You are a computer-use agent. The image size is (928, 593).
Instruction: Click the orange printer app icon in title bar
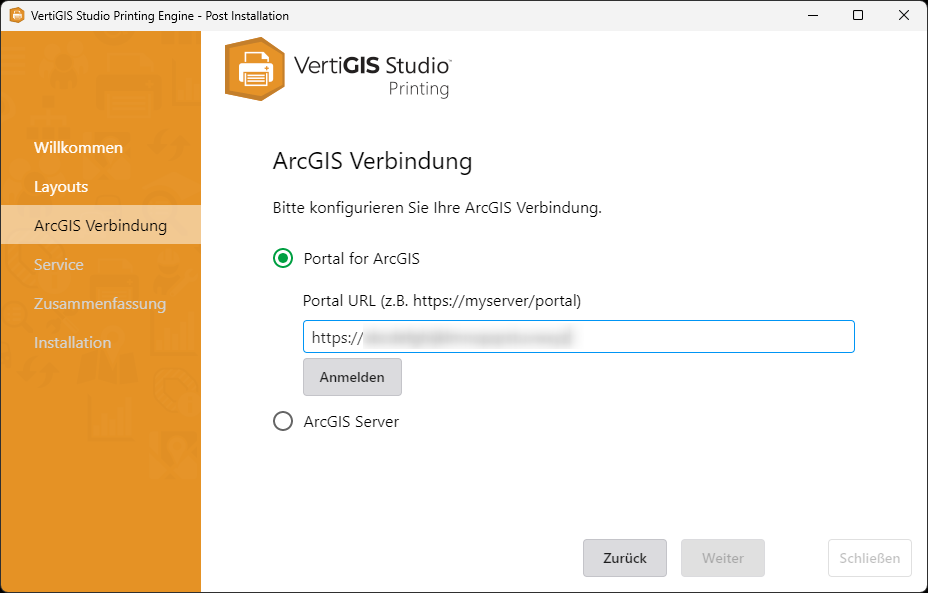pos(18,15)
